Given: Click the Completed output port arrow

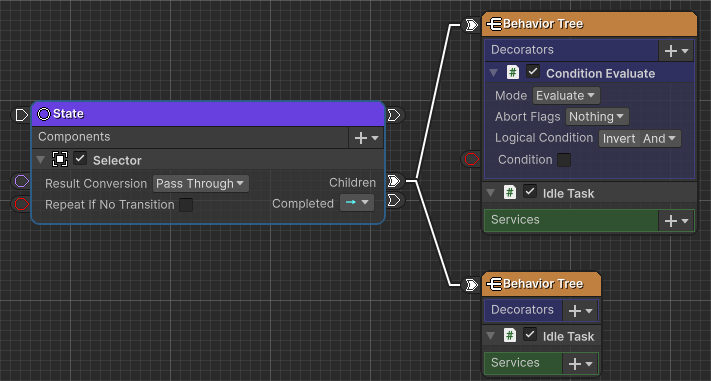Looking at the screenshot, I should 394,200.
